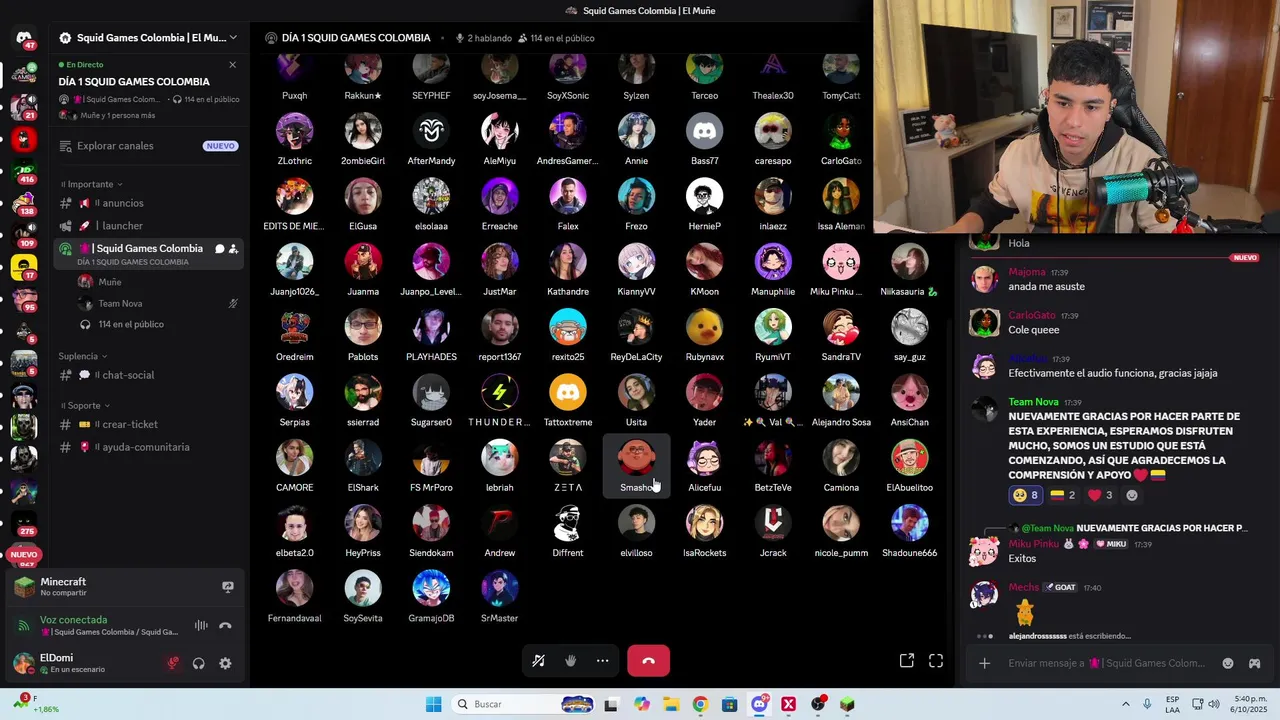Toggle the heart reaction with 3
This screenshot has width=1280, height=720.
1100,495
